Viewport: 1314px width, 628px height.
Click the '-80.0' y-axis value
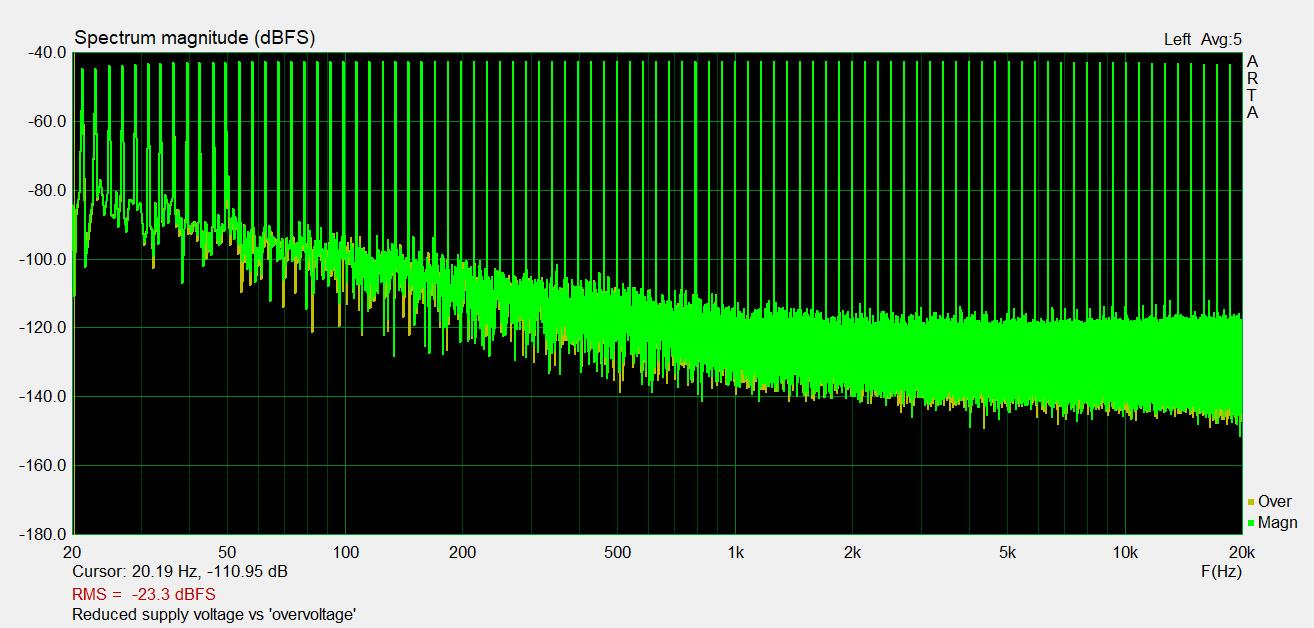coord(46,190)
